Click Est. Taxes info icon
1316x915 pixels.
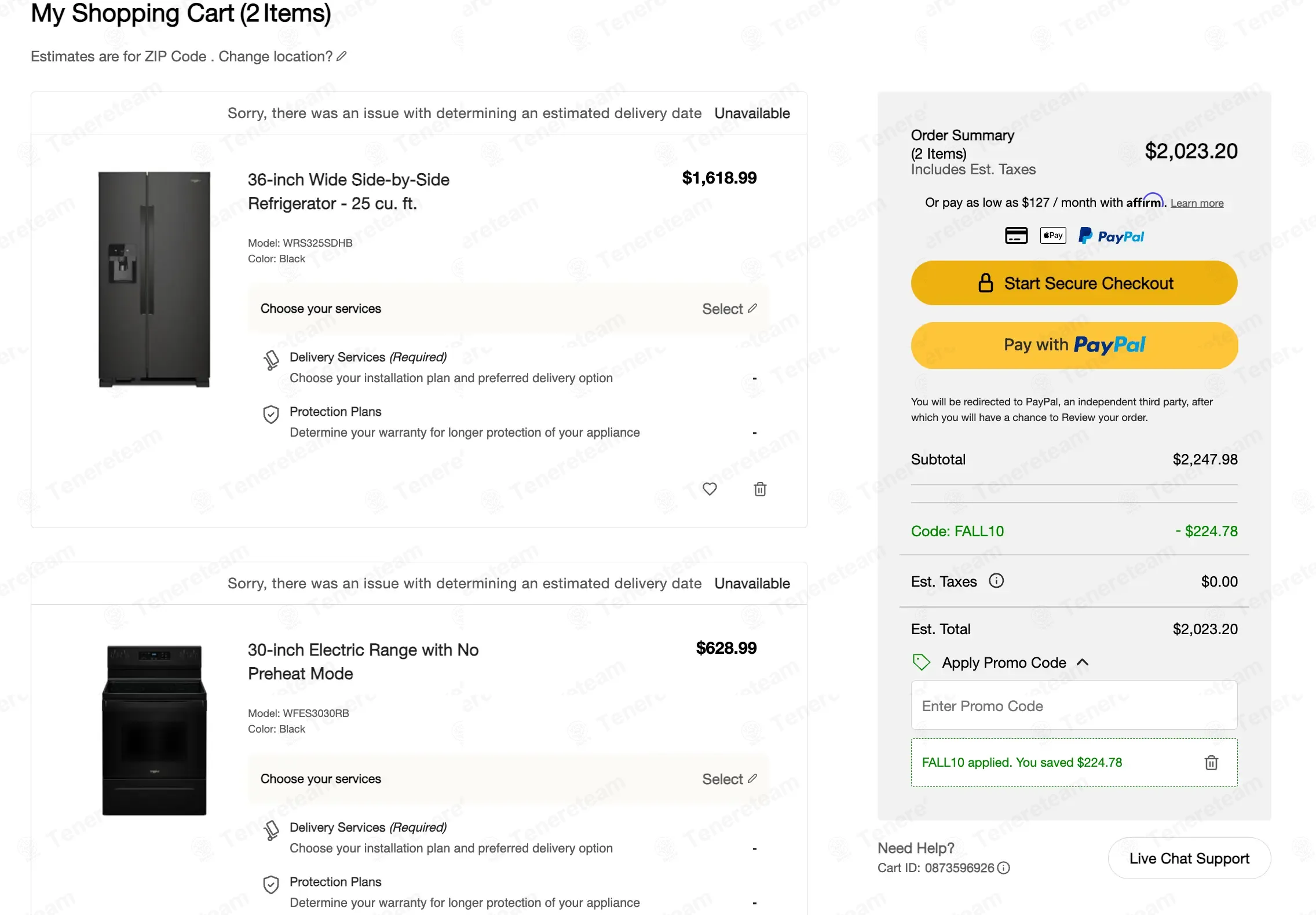996,581
